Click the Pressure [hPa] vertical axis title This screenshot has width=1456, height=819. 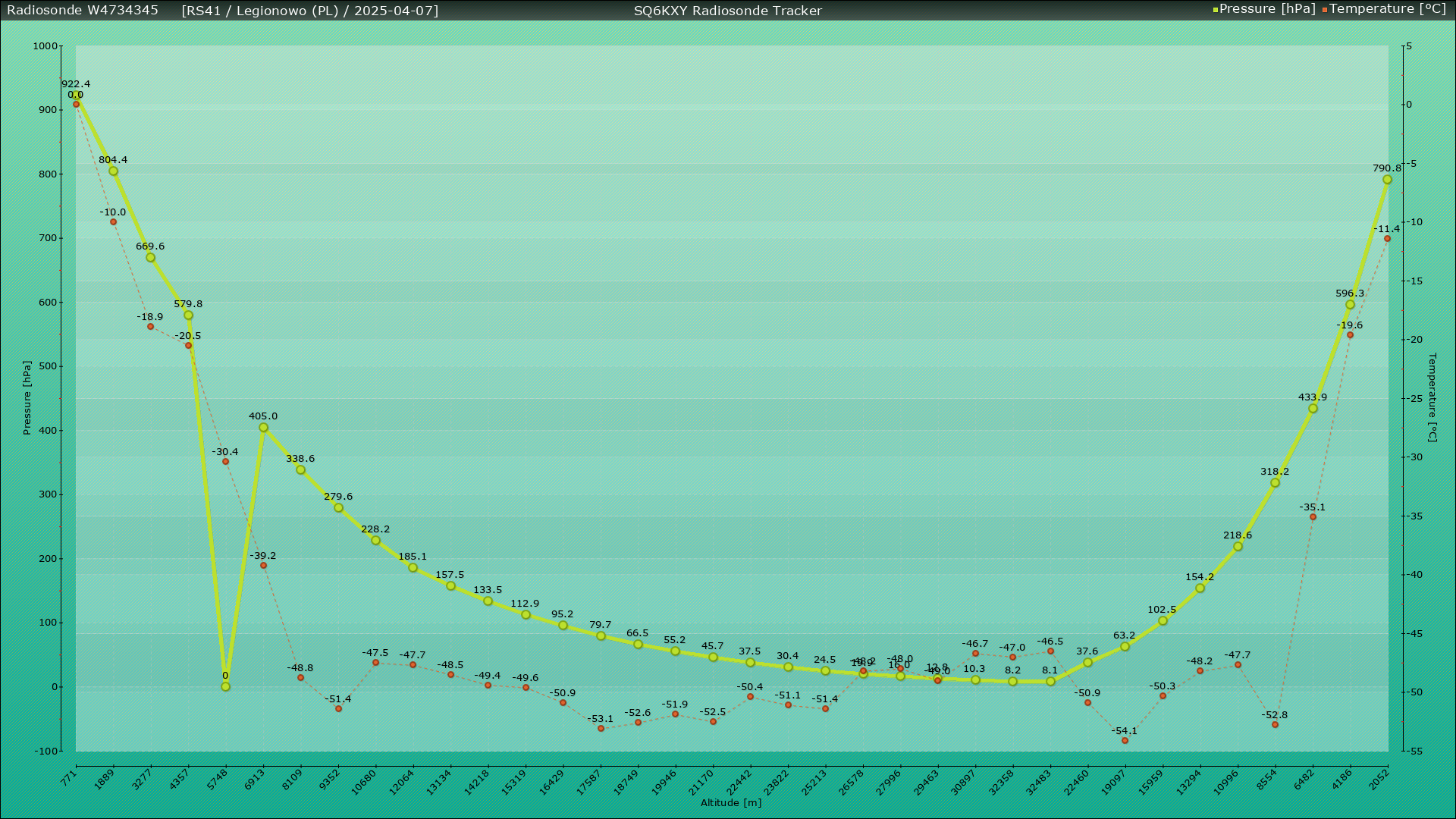[x=27, y=397]
